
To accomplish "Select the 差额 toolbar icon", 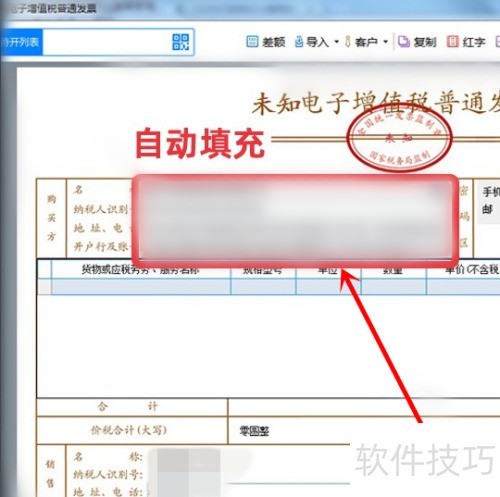I will [x=252, y=42].
